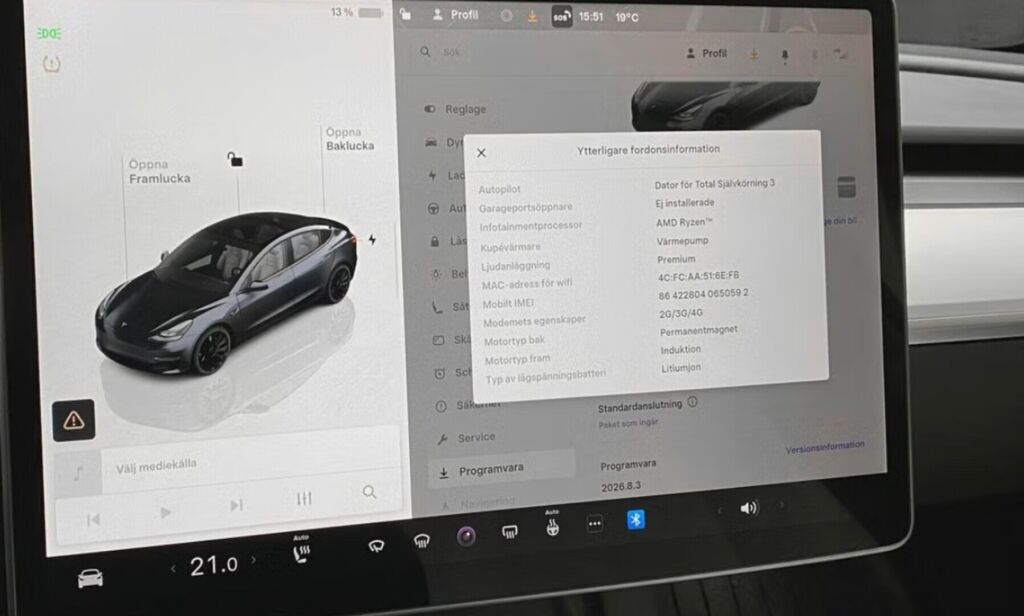Tap the AMD Ryzen infotainment value
Viewport: 1024px width, 616px height.
pyautogui.click(x=684, y=223)
